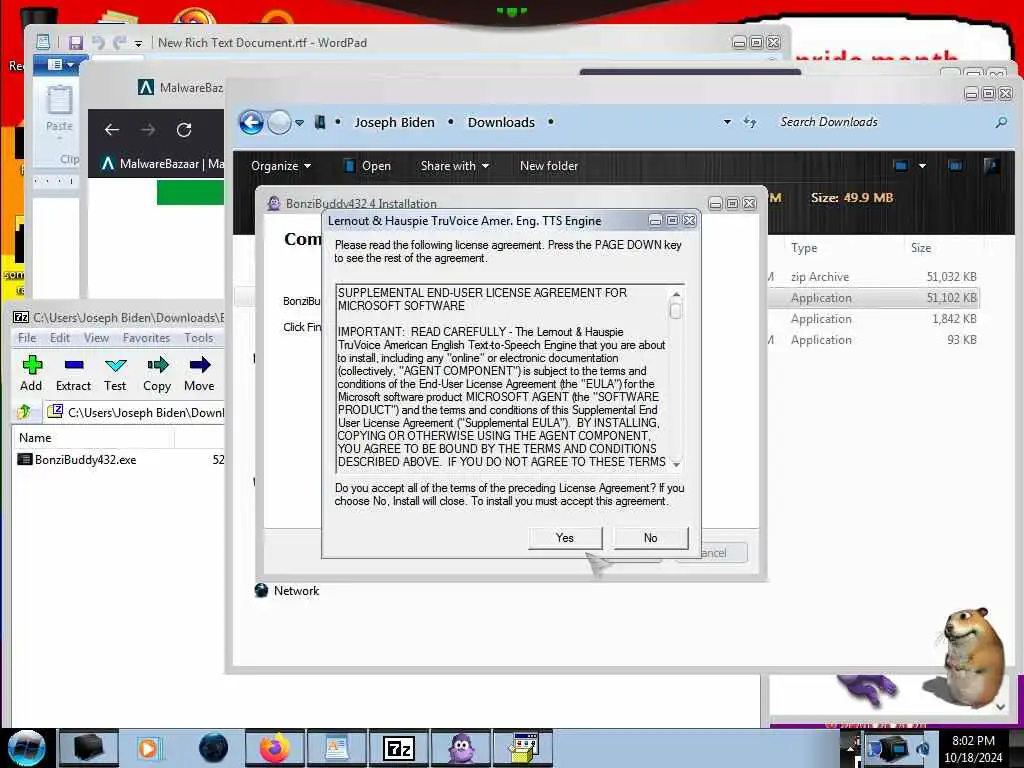Viewport: 1024px width, 768px height.
Task: Click the Explorer back navigation button
Action: click(251, 122)
